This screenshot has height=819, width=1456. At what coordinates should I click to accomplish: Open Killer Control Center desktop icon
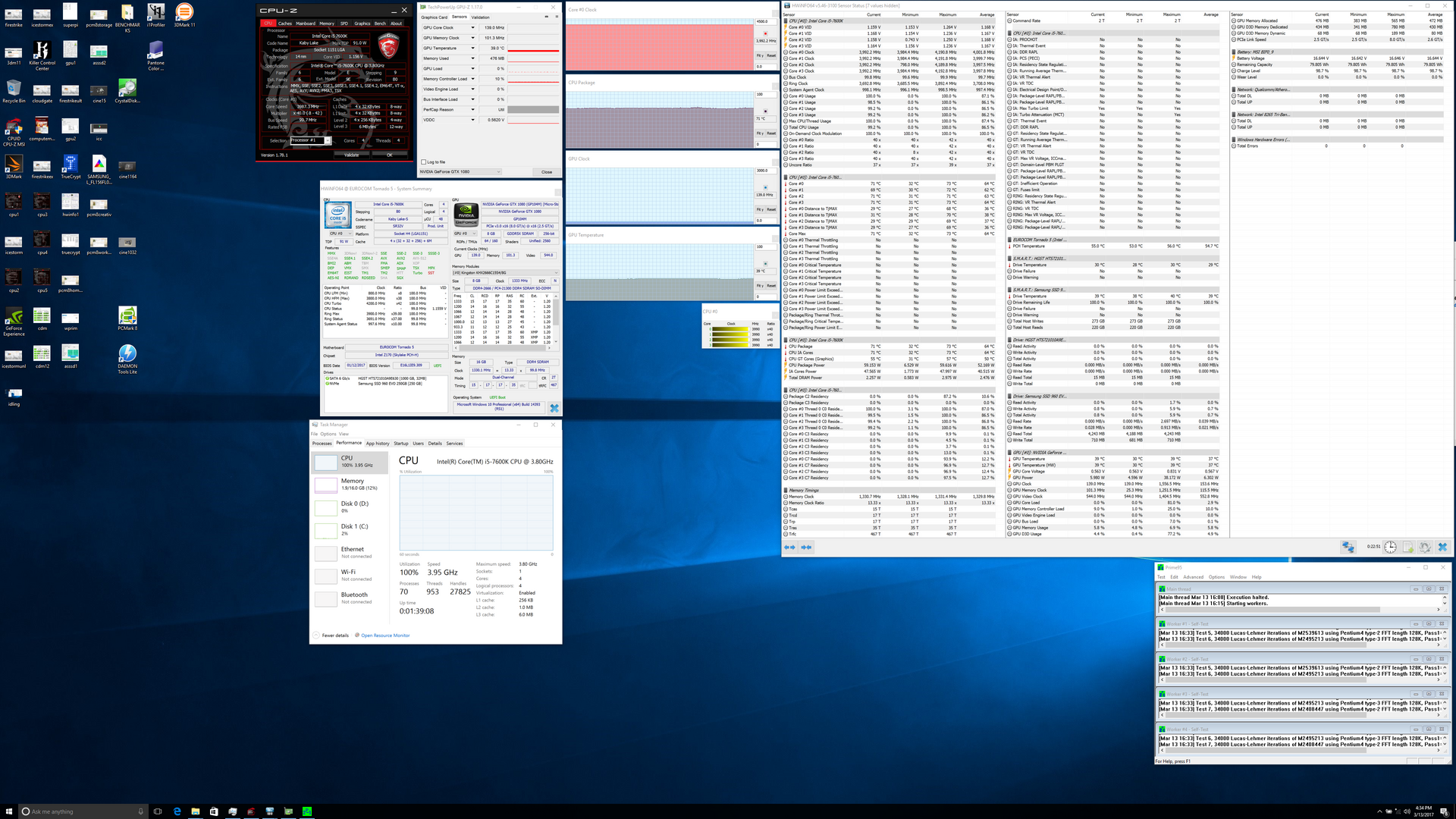[42, 55]
